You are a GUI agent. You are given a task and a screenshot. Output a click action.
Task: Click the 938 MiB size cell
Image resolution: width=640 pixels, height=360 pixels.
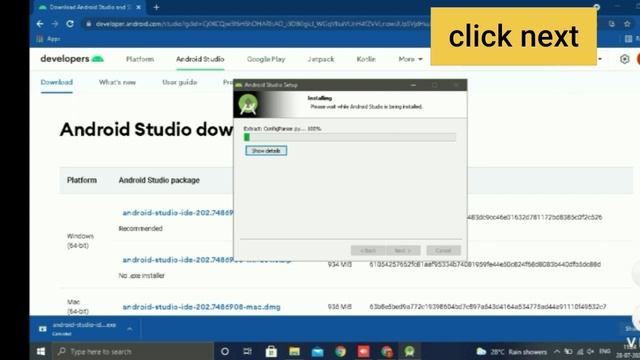[340, 307]
